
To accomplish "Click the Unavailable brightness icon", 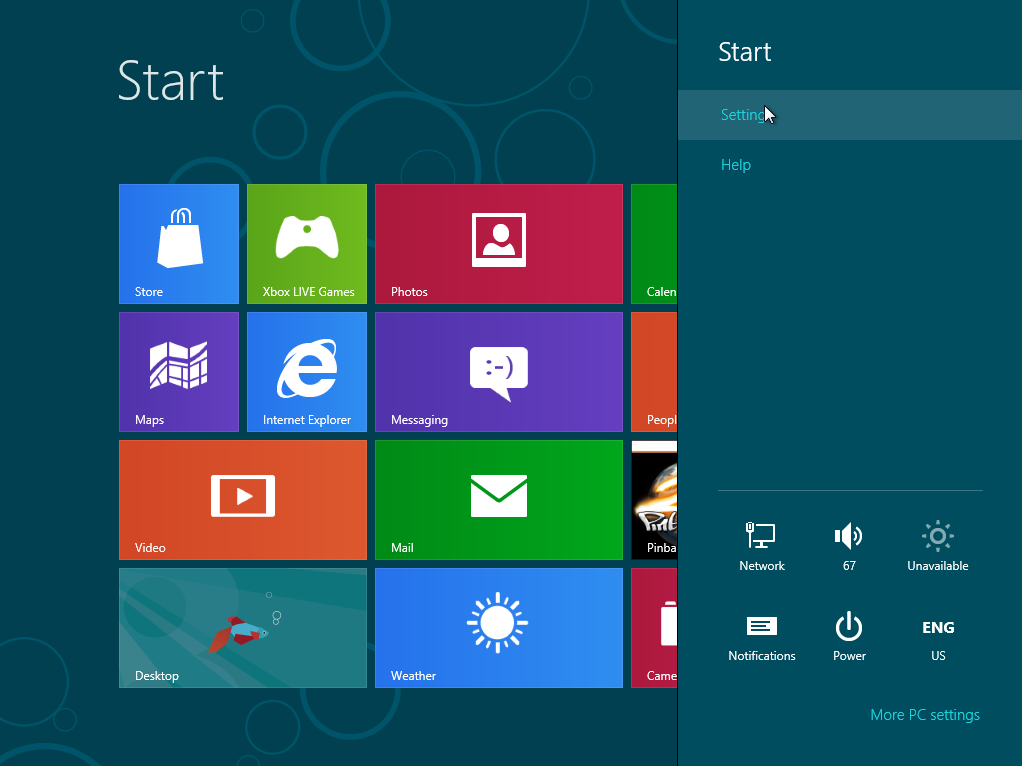I will coord(937,547).
